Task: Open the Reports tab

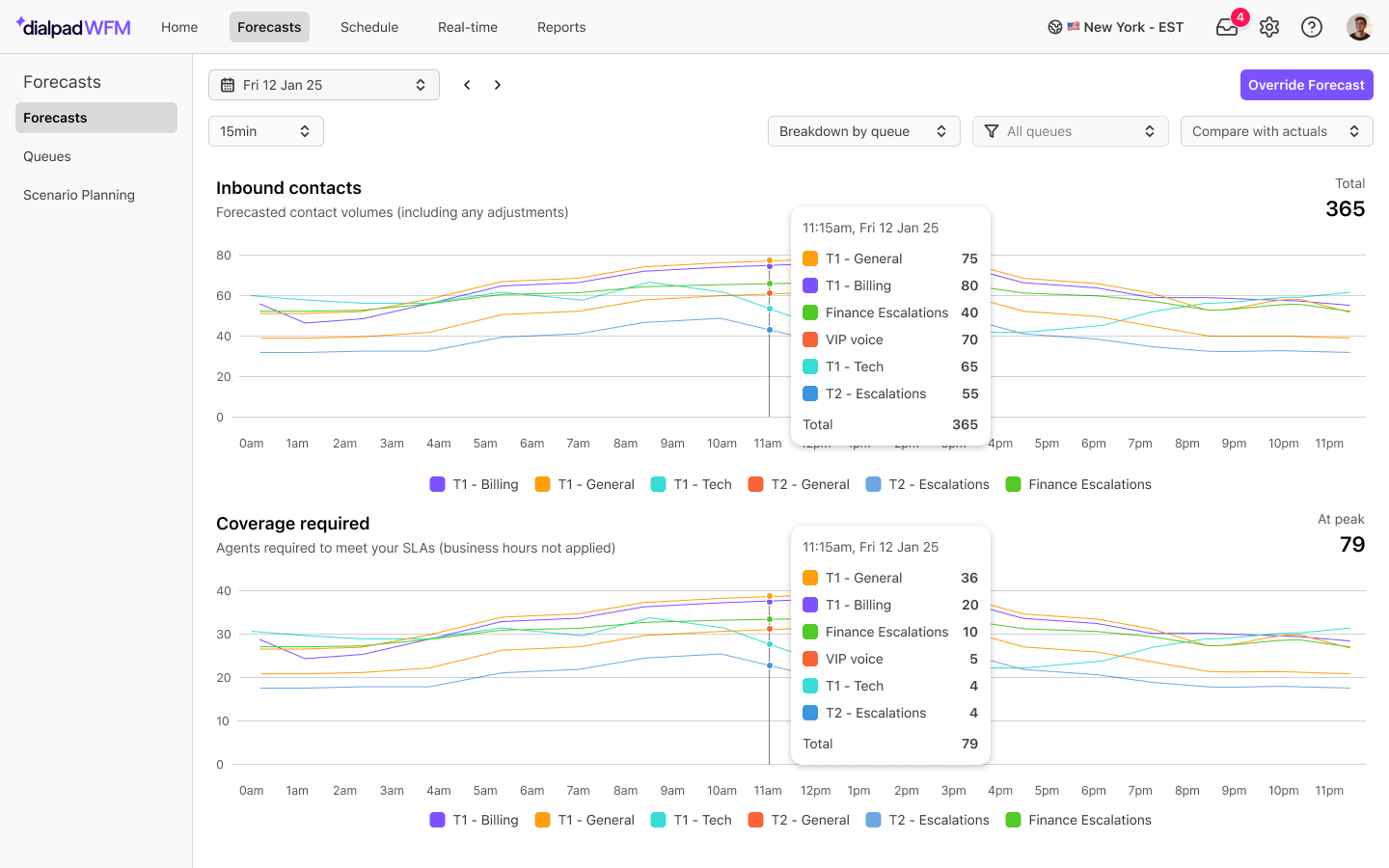Action: [x=561, y=27]
